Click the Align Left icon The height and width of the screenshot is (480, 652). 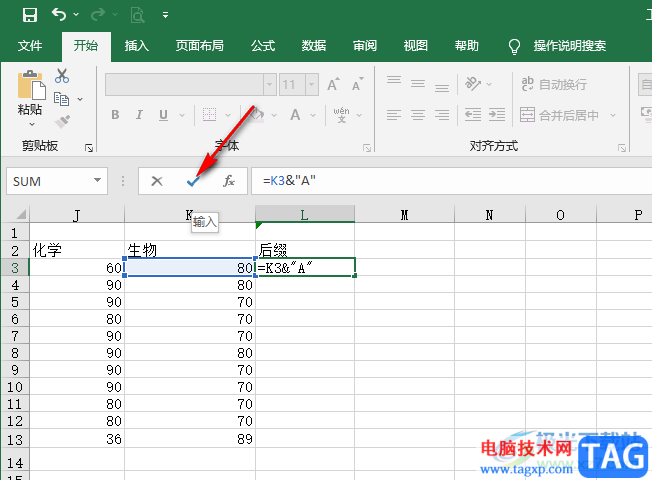point(394,115)
